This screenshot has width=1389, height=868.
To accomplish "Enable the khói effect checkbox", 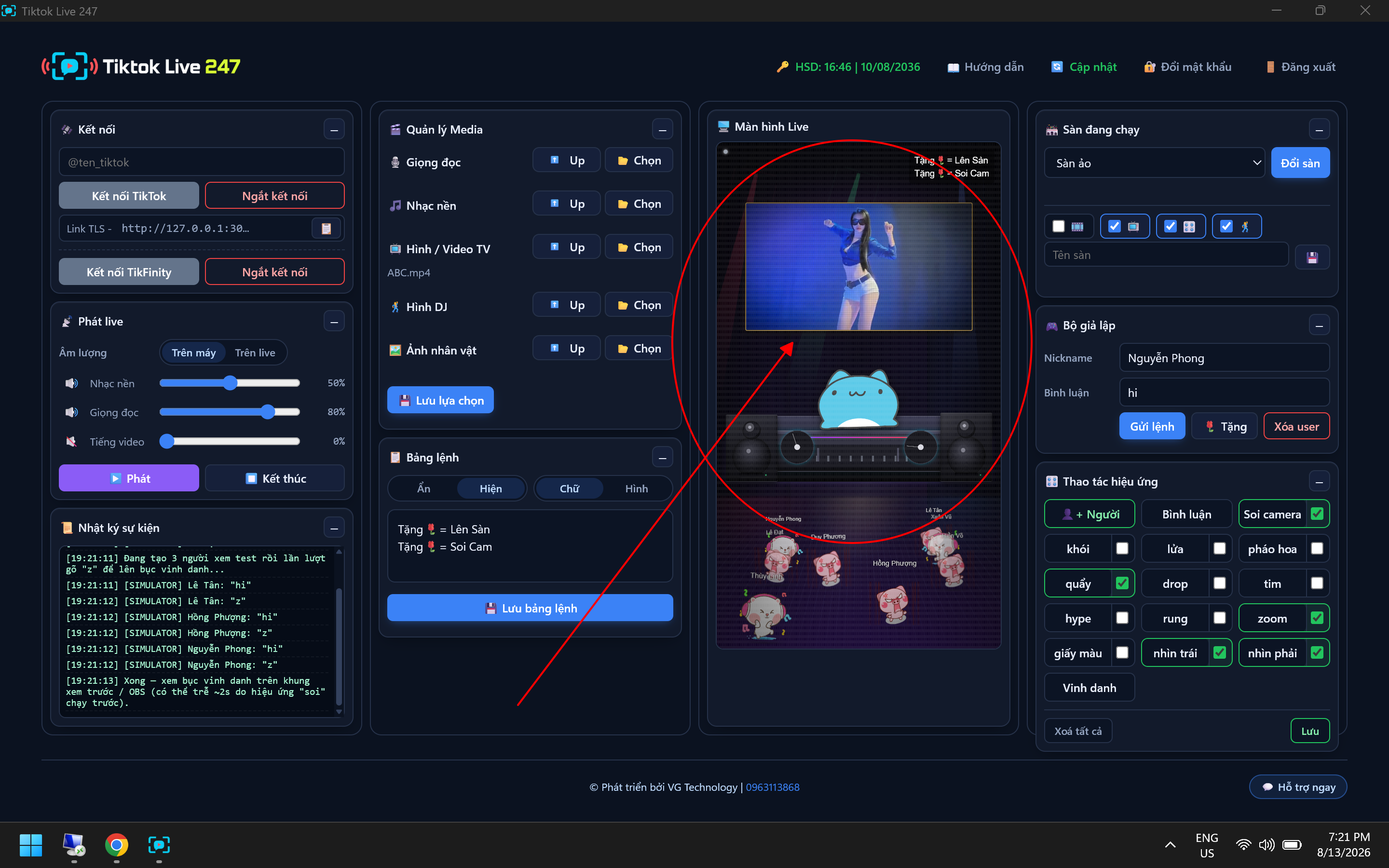I will pyautogui.click(x=1122, y=548).
